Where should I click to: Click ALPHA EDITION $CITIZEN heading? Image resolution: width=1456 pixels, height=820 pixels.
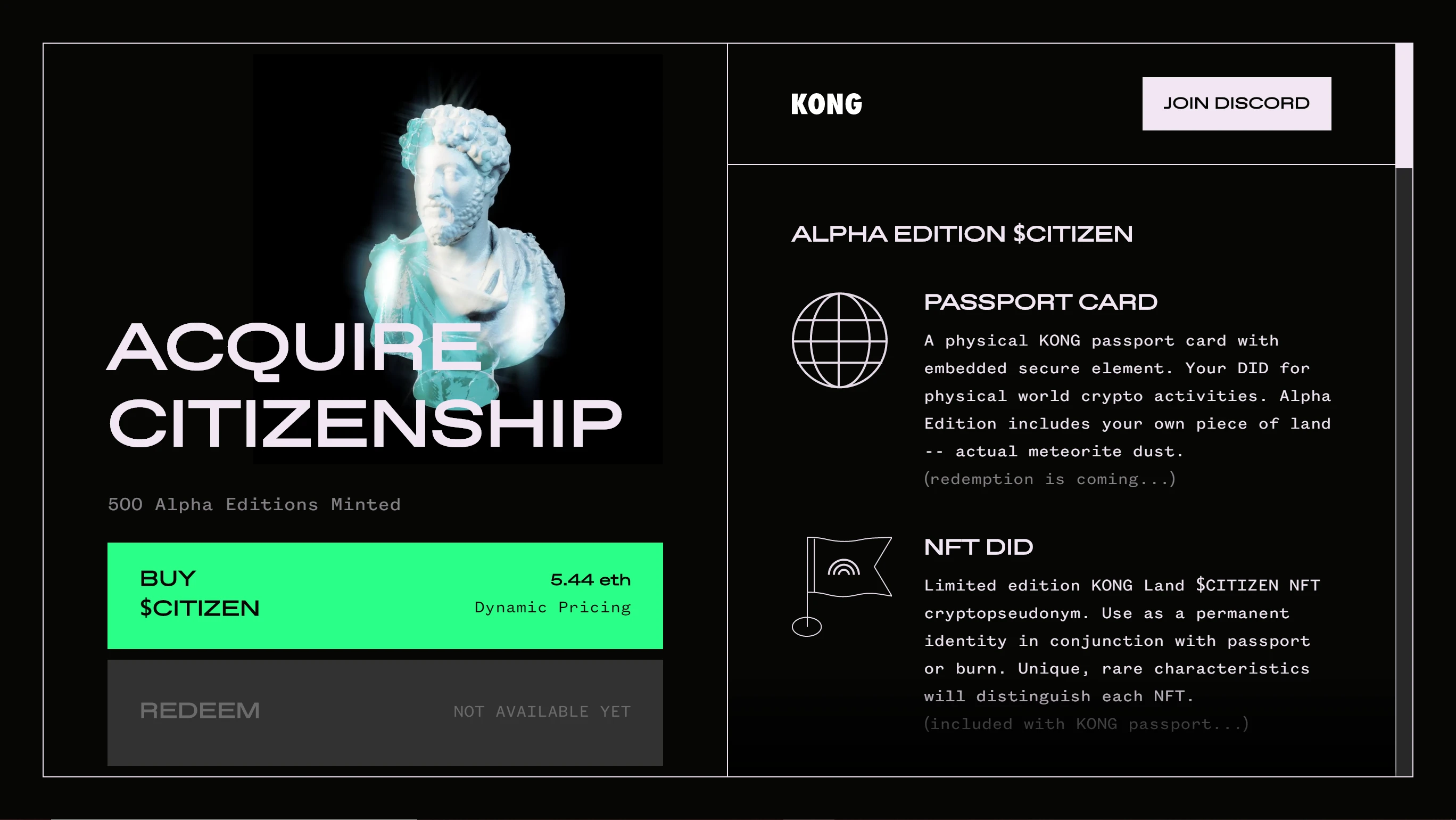pyautogui.click(x=961, y=234)
